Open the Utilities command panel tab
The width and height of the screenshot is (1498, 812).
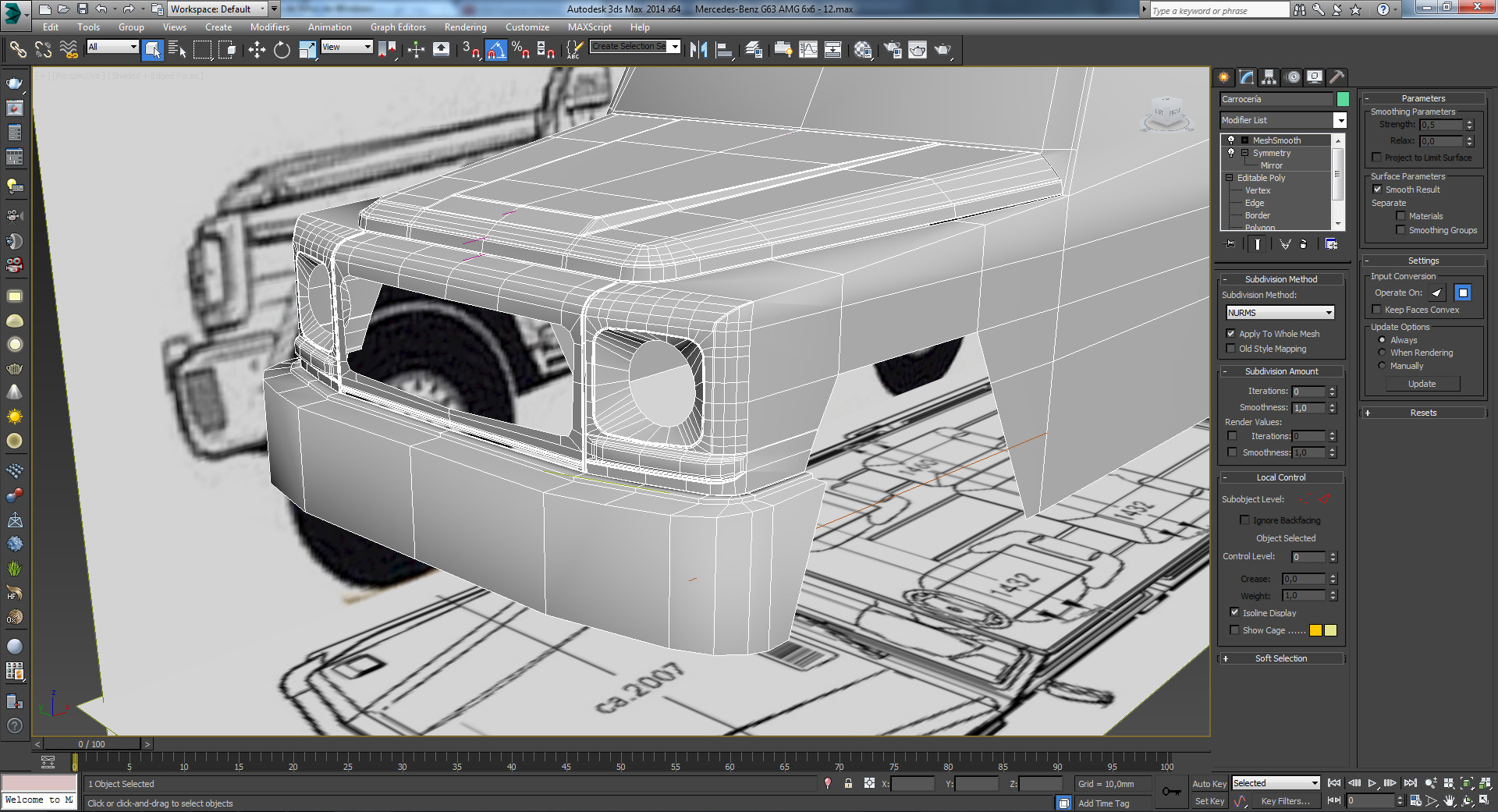[x=1336, y=76]
